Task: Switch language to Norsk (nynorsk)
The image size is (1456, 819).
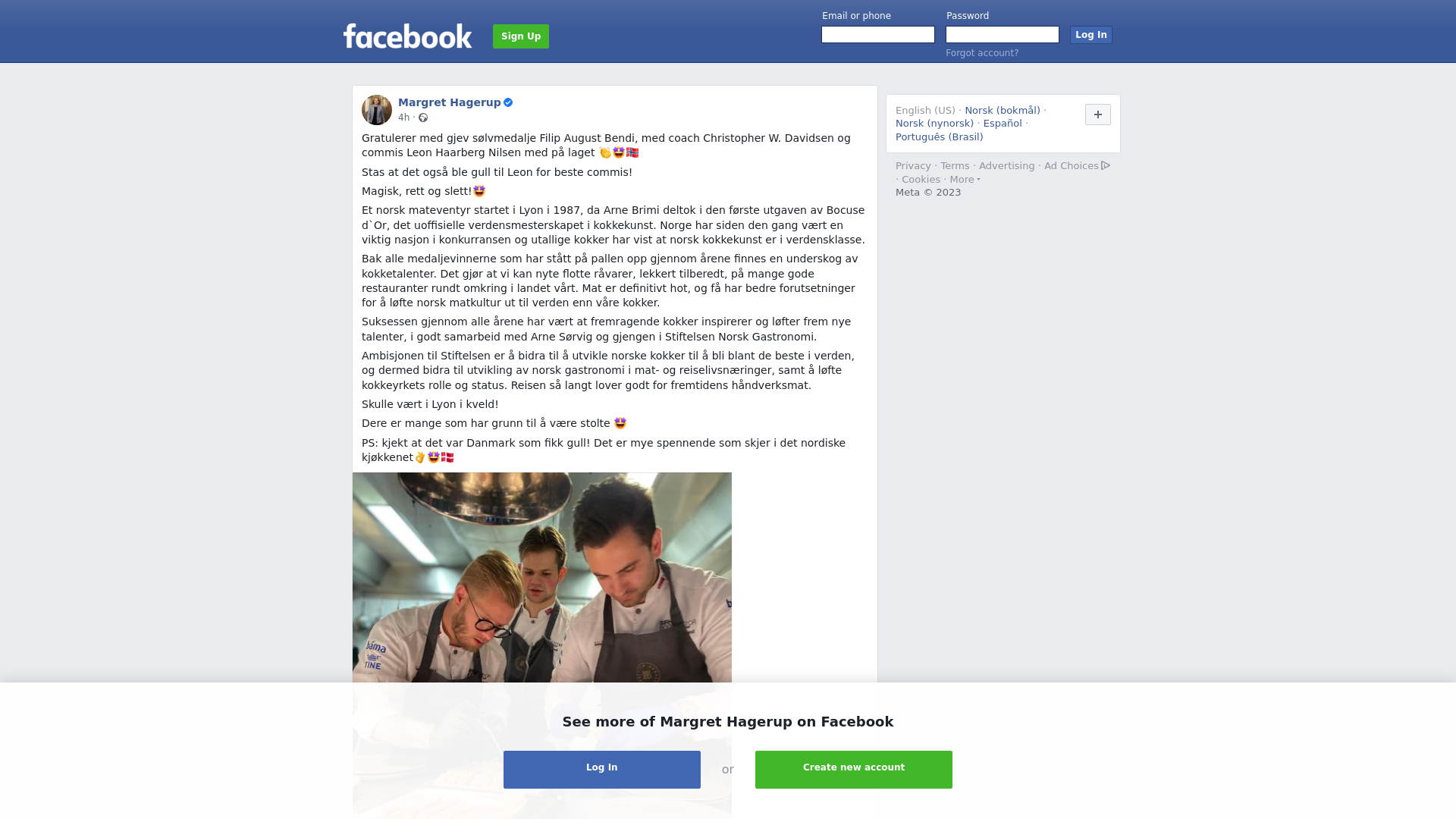Action: (934, 124)
